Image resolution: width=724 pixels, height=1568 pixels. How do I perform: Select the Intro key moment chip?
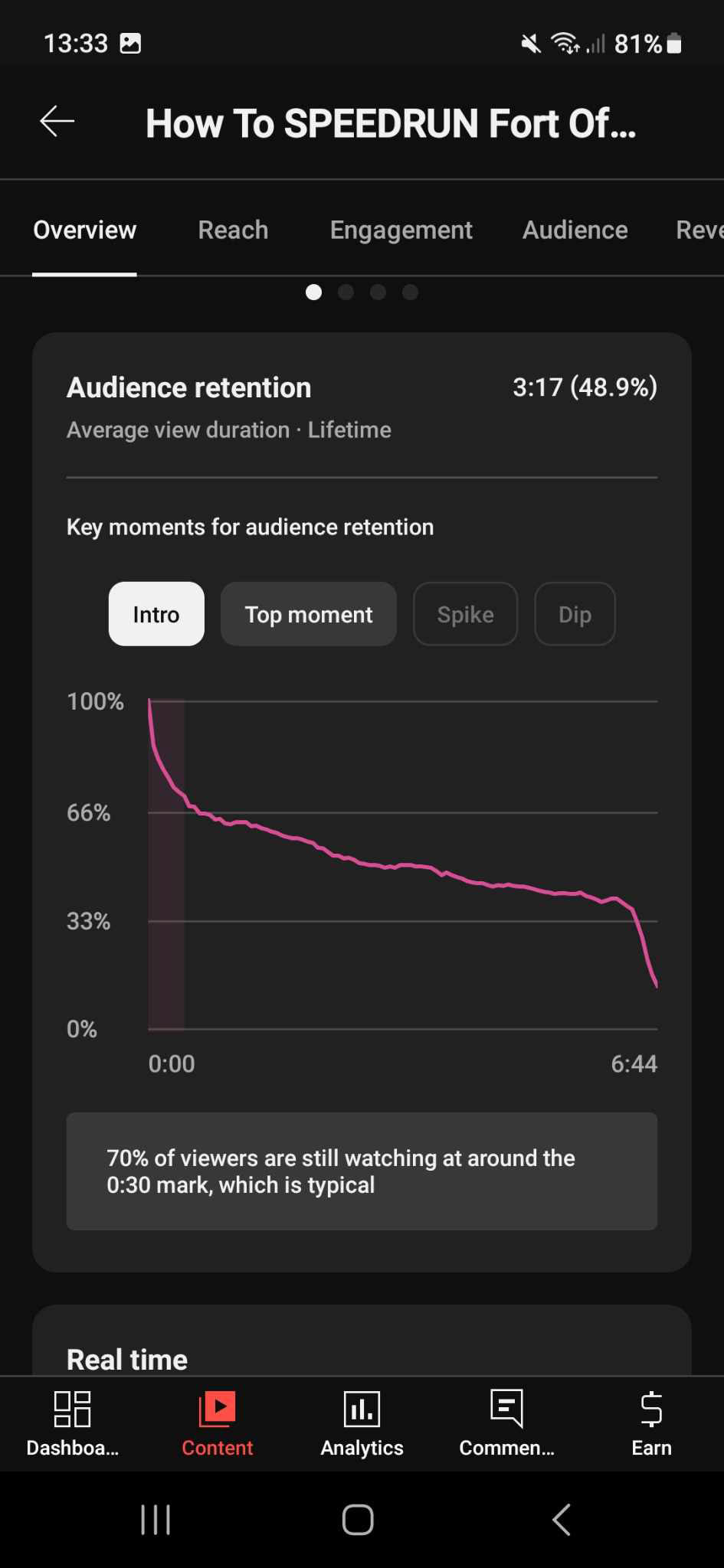coord(156,614)
